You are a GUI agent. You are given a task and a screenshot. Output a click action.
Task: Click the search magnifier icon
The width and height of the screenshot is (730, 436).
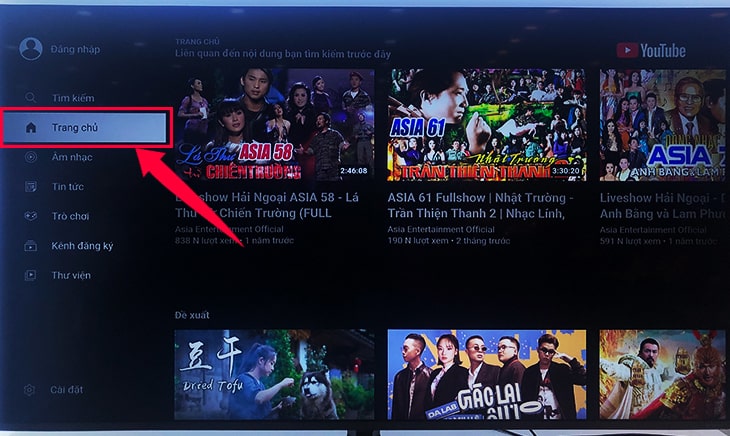pos(30,98)
